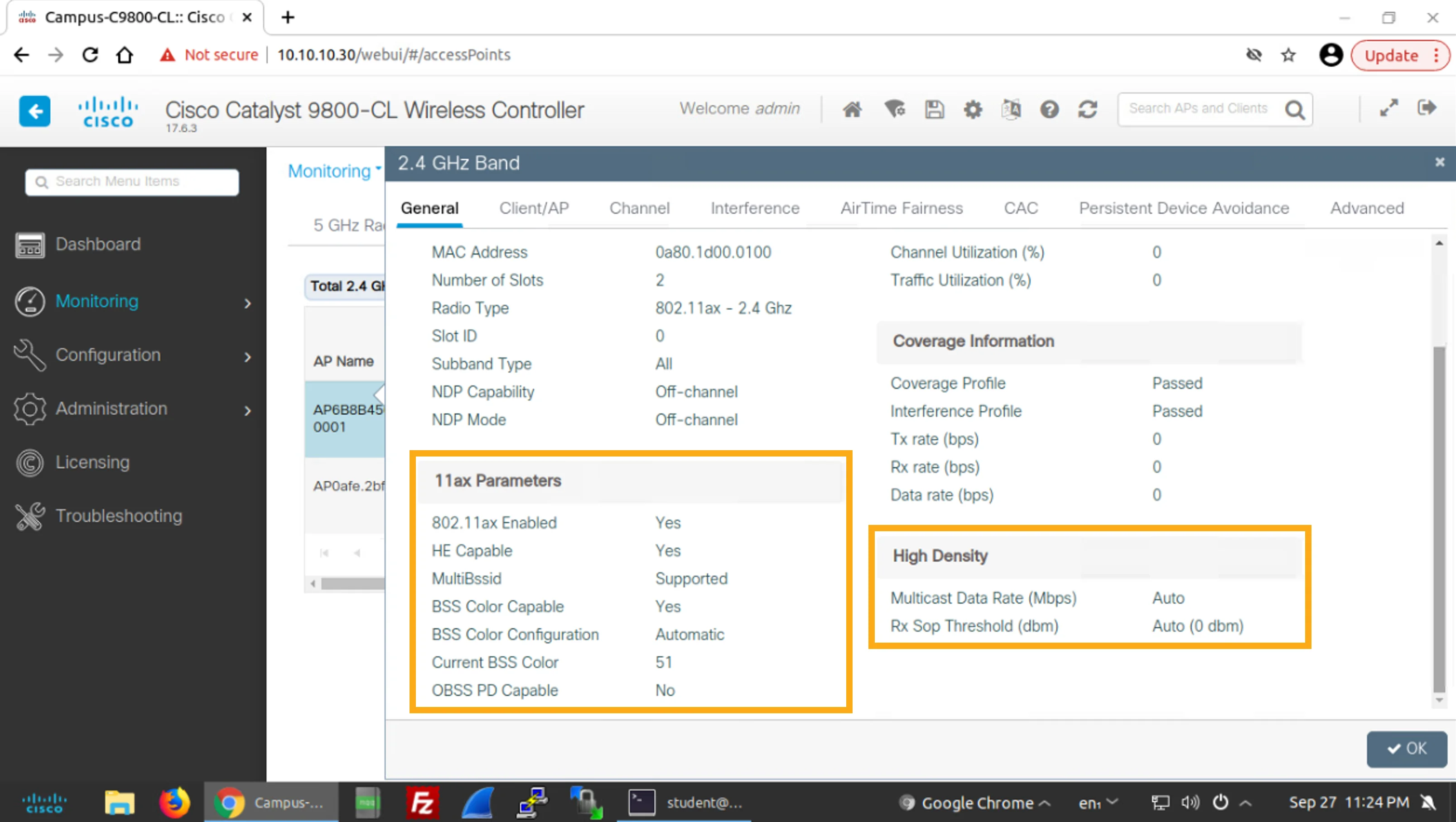1456x822 pixels.
Task: Click the home icon in controller header
Action: click(x=852, y=109)
